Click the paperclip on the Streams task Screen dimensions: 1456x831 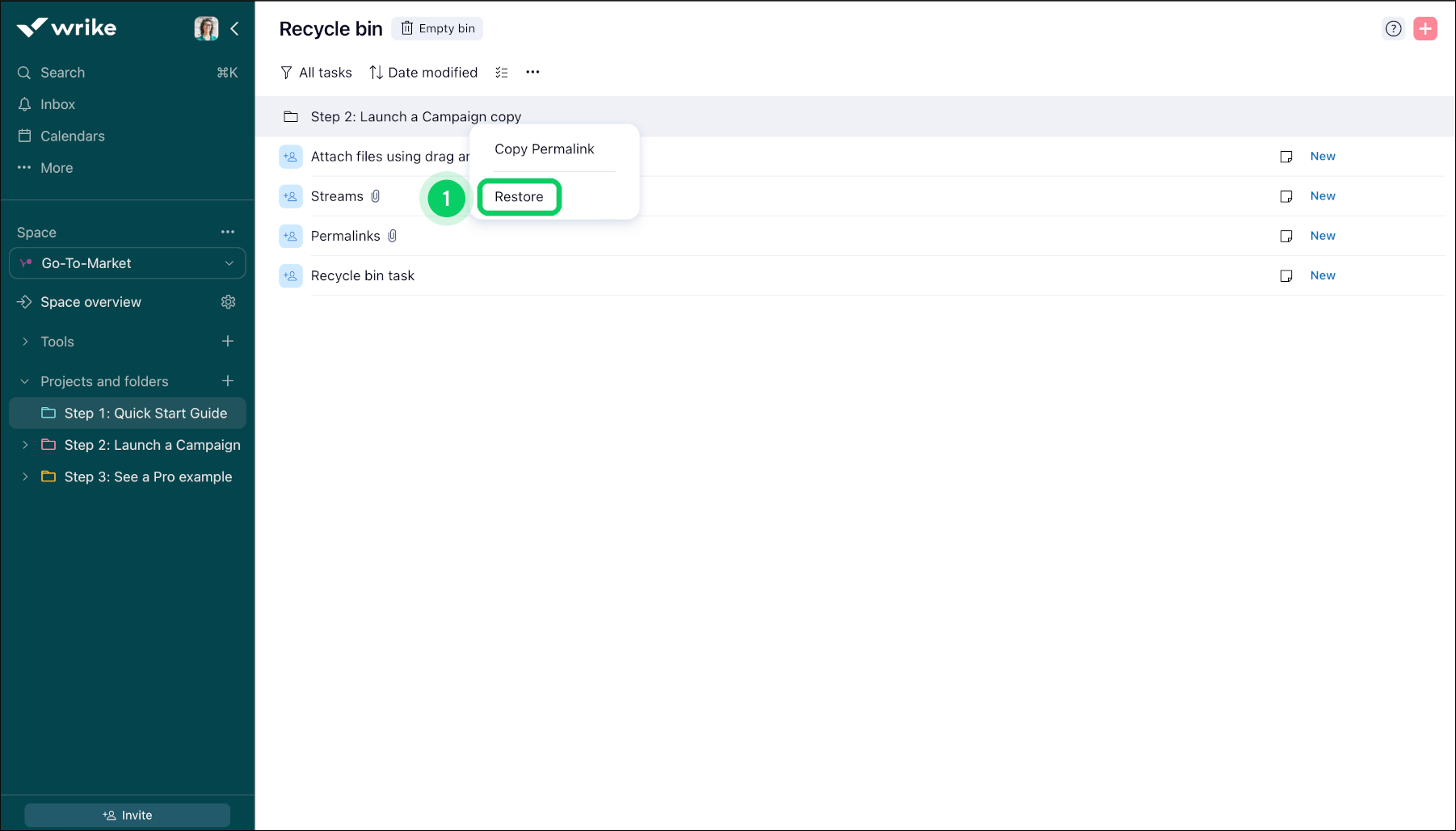(x=376, y=195)
